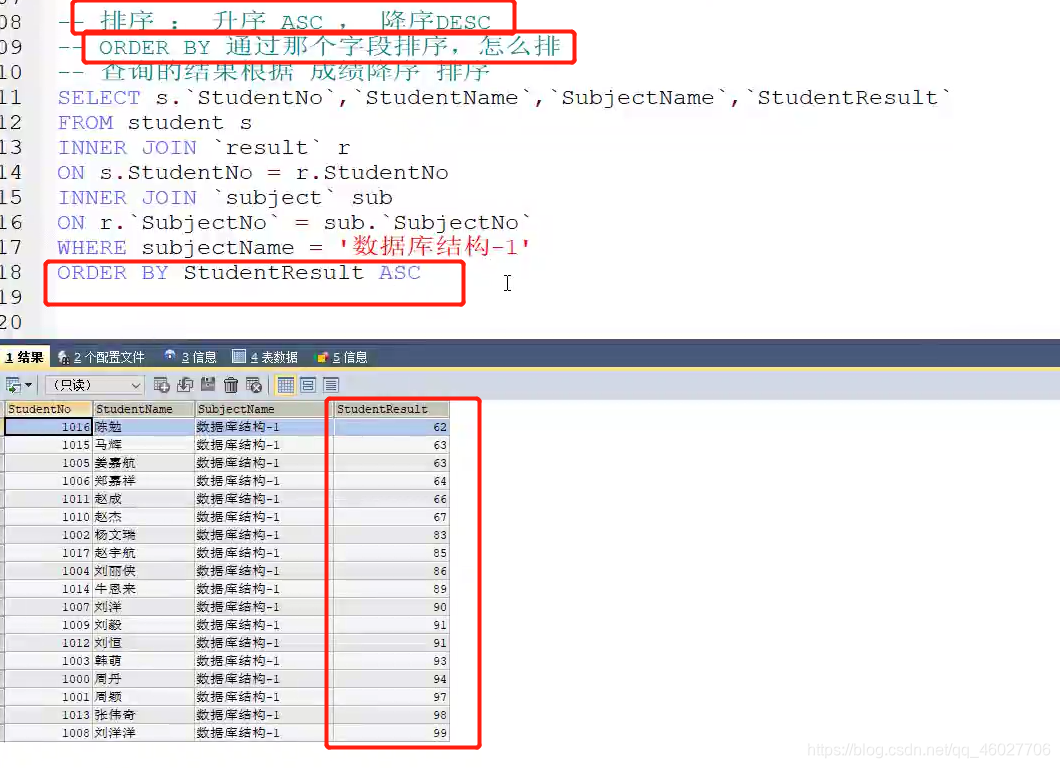Select StudentResult cell 83
This screenshot has width=1060, height=768.
point(391,535)
